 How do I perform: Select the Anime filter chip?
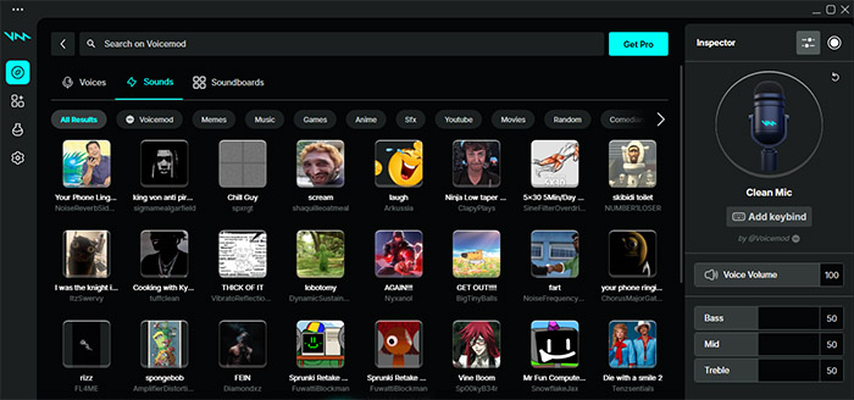tap(366, 119)
